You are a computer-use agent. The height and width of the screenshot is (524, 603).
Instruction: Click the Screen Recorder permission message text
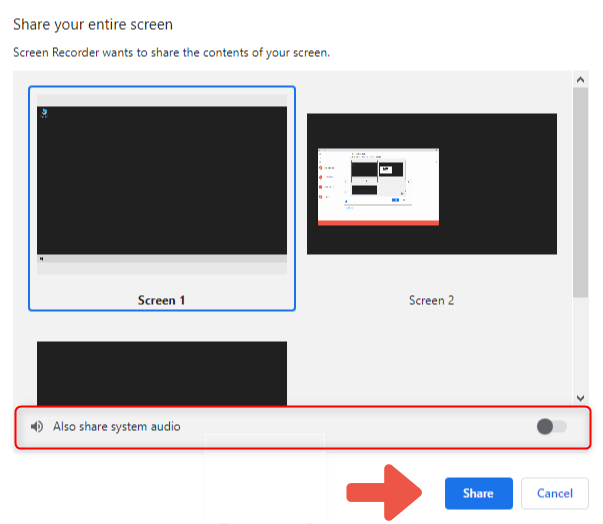coord(170,51)
